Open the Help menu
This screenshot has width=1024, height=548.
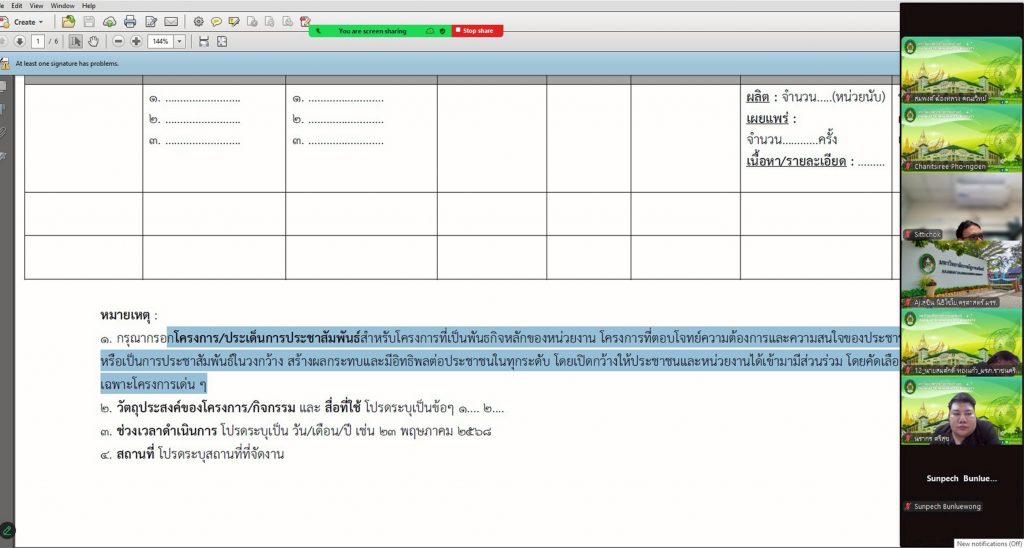tap(89, 5)
